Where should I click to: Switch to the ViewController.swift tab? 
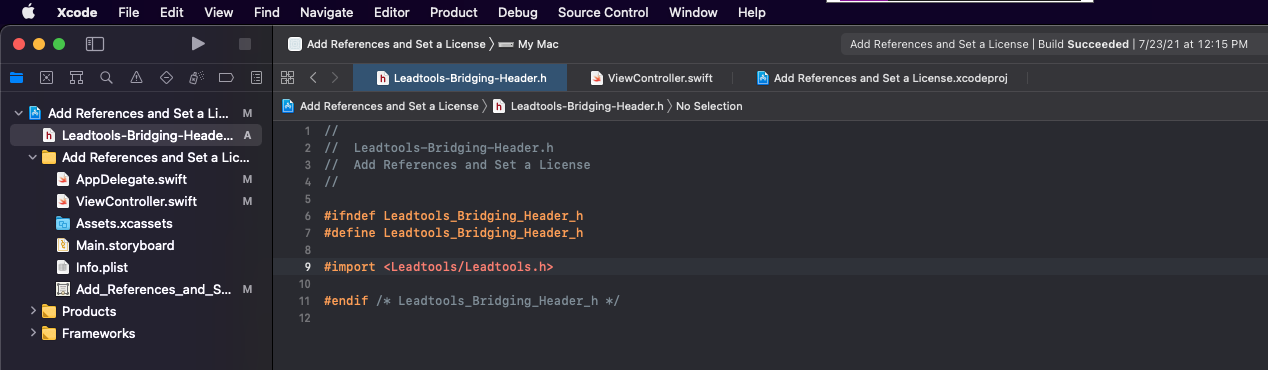tap(651, 77)
